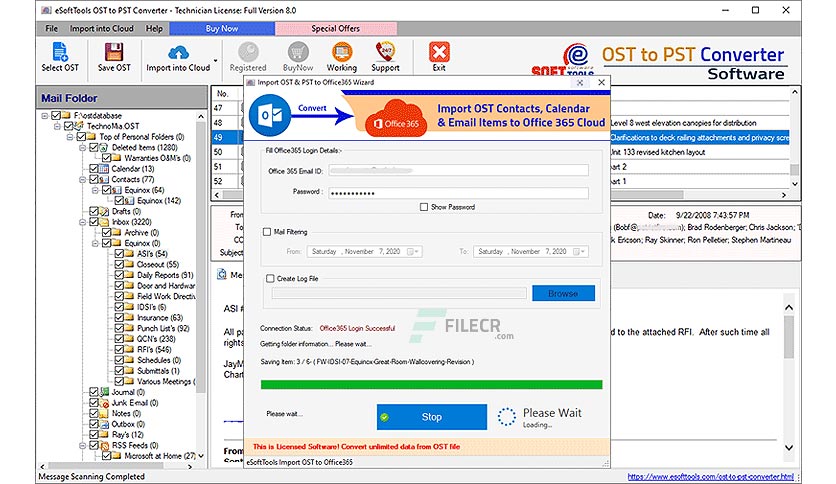Screen dimensions: 836x484
Task: Open the Buy Now menu tab
Action: click(x=222, y=28)
